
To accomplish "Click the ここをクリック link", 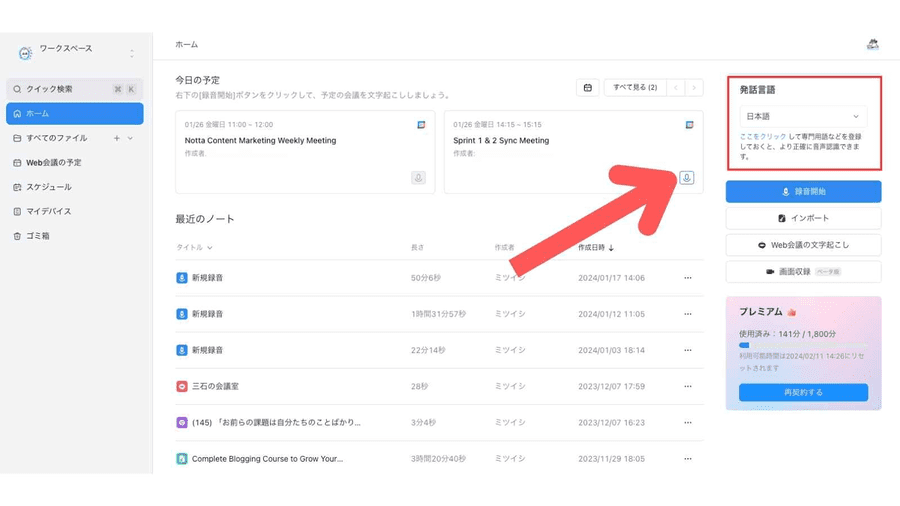I will tap(763, 136).
